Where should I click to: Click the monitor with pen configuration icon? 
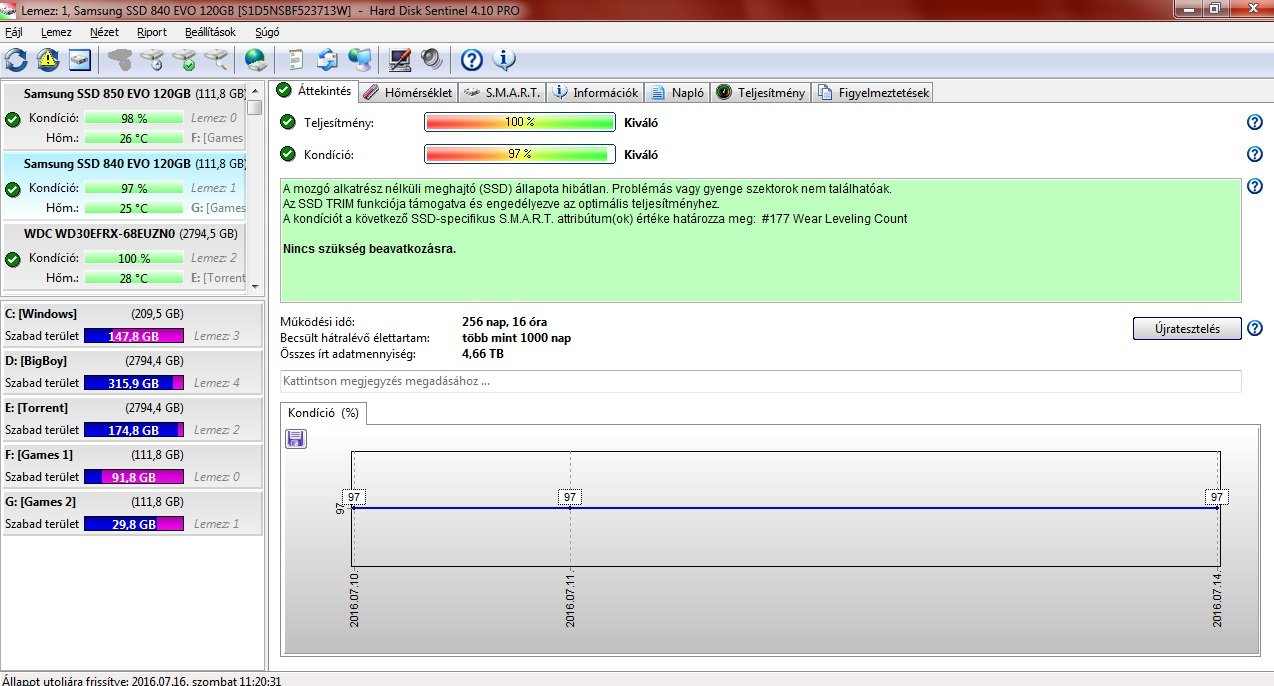point(400,59)
